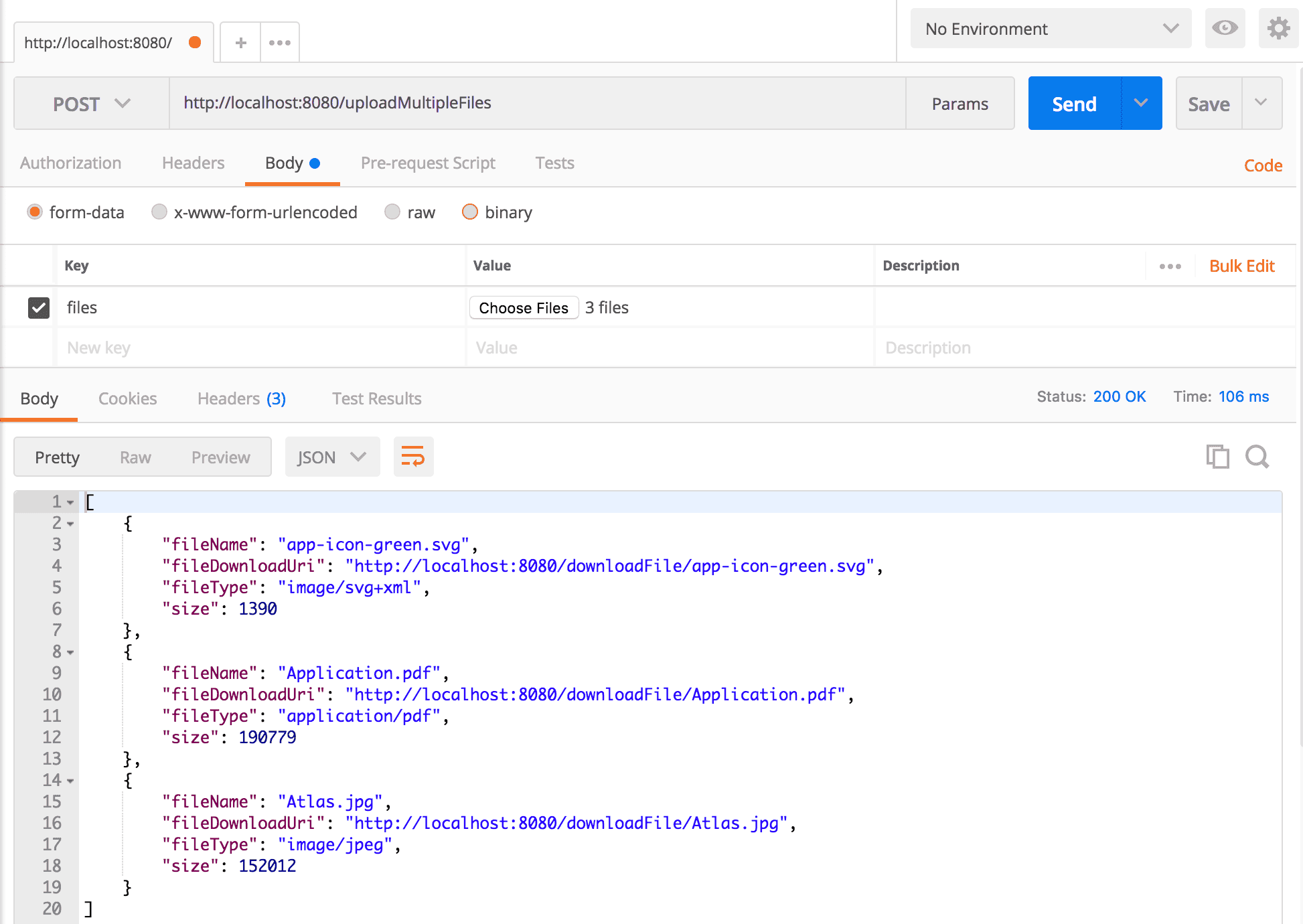Click the search icon in response panel
The image size is (1303, 924).
pyautogui.click(x=1257, y=457)
